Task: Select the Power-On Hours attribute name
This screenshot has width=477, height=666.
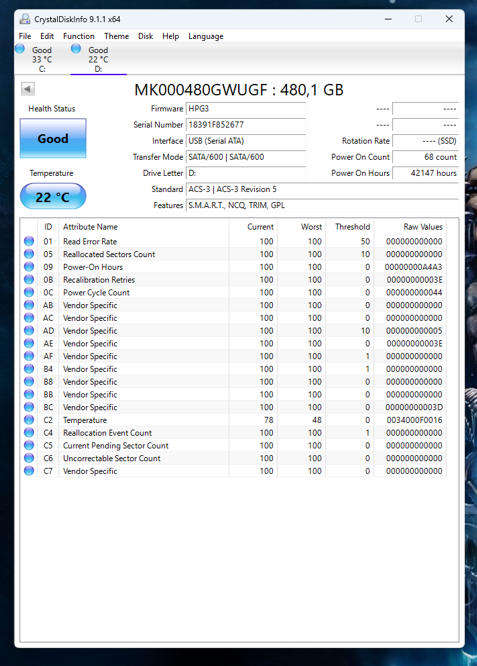Action: click(93, 267)
